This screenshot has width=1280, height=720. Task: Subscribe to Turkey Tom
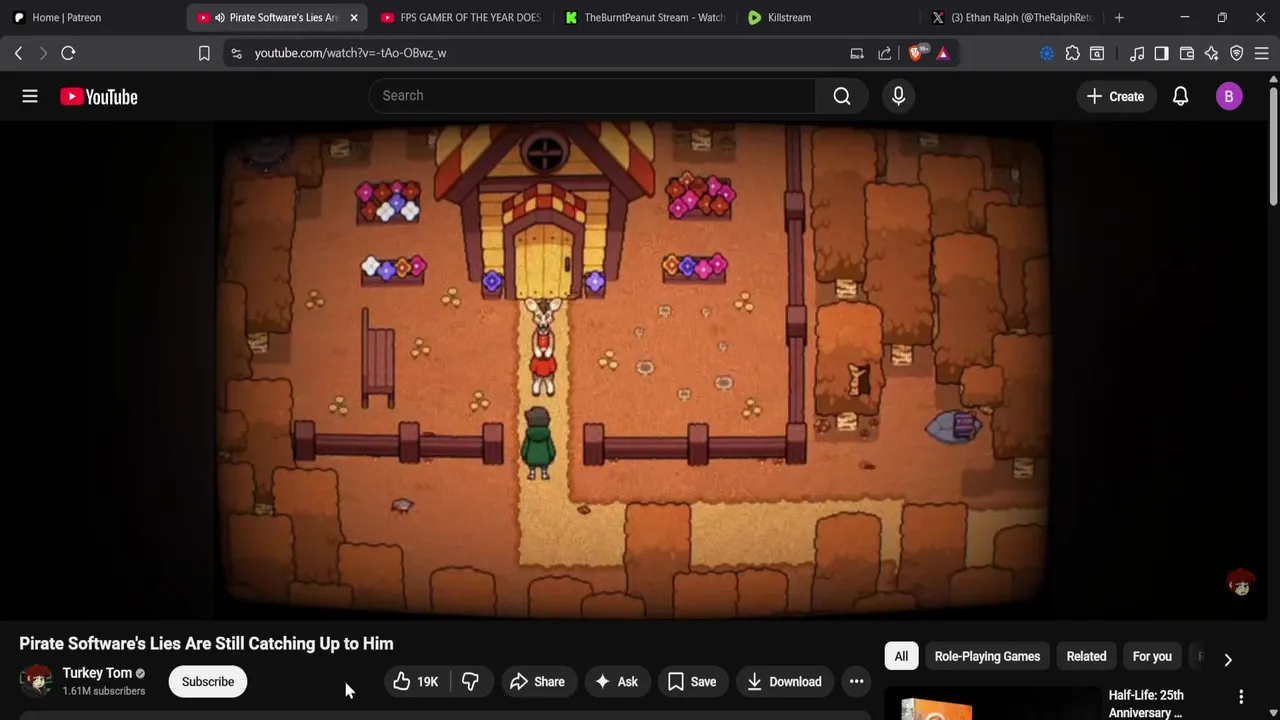[x=208, y=682]
